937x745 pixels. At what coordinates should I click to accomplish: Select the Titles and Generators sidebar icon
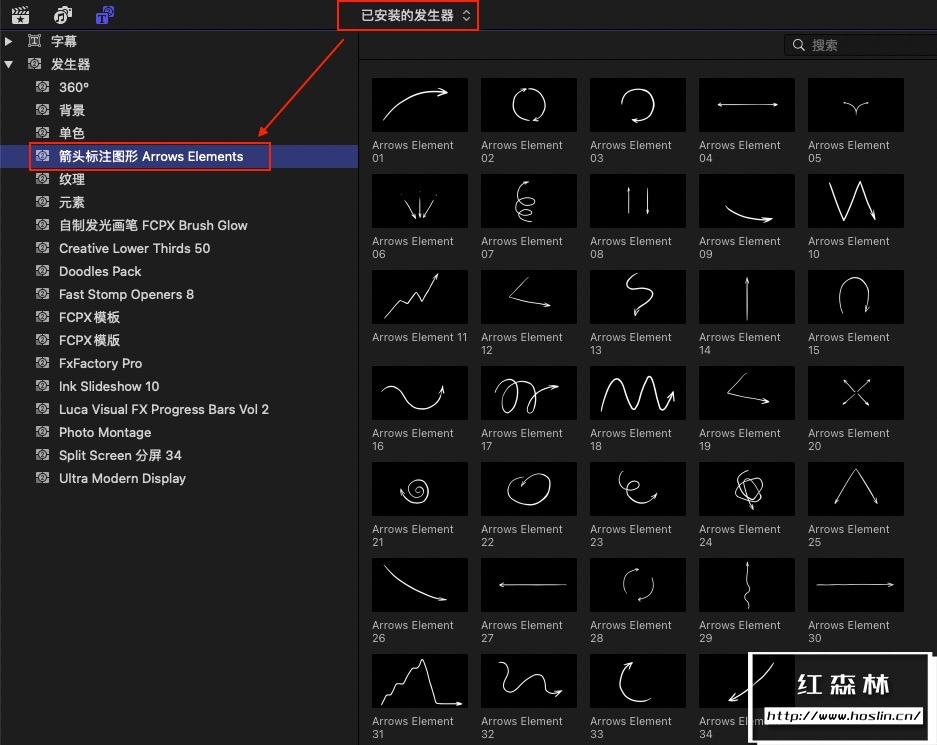[105, 15]
